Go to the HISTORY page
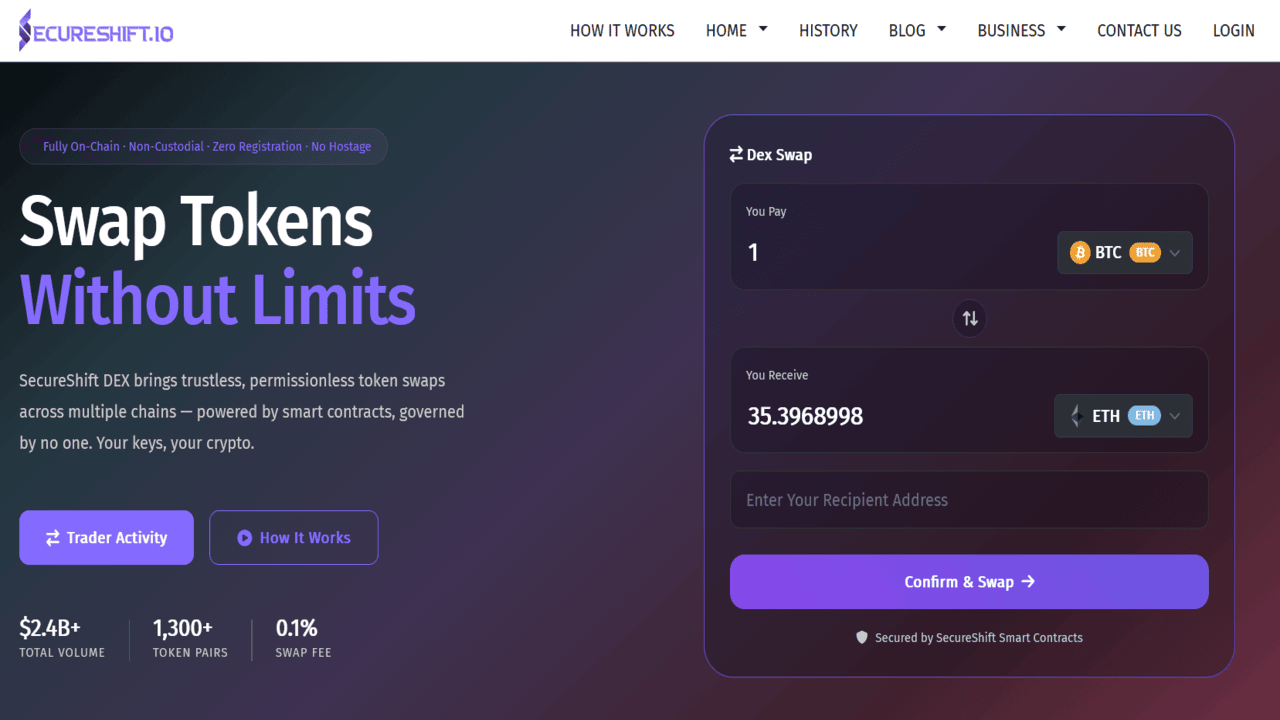The height and width of the screenshot is (720, 1280). (828, 31)
